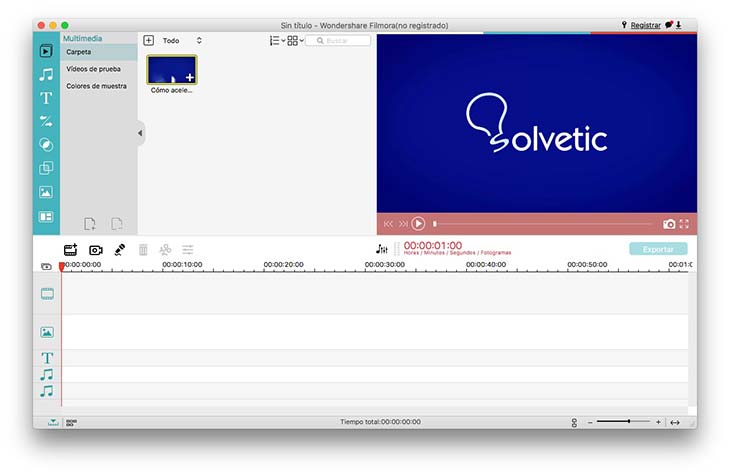Click the color/effects tool icon in toolbar
Viewport: 730px width, 476px height.
pyautogui.click(x=165, y=250)
